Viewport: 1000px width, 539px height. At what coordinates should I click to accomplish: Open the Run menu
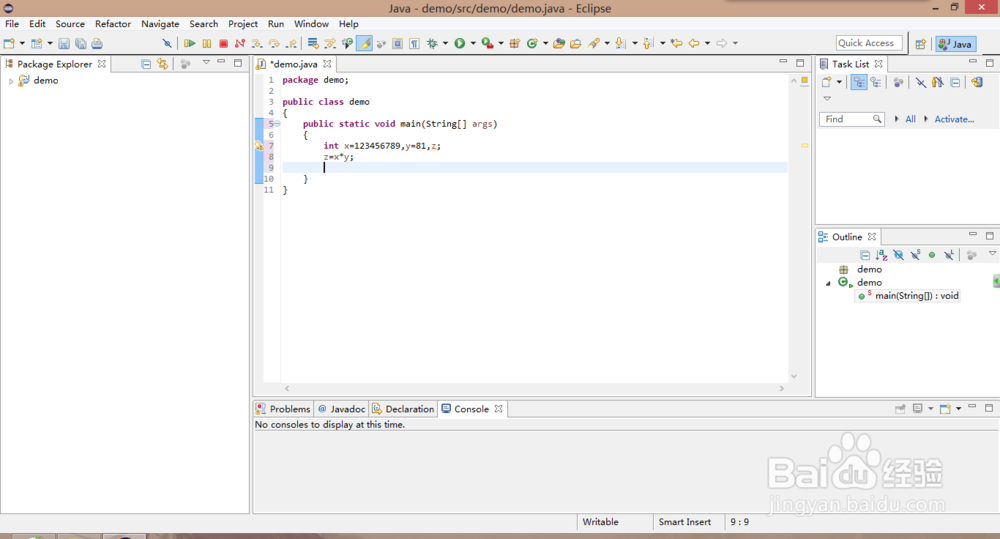pyautogui.click(x=276, y=24)
